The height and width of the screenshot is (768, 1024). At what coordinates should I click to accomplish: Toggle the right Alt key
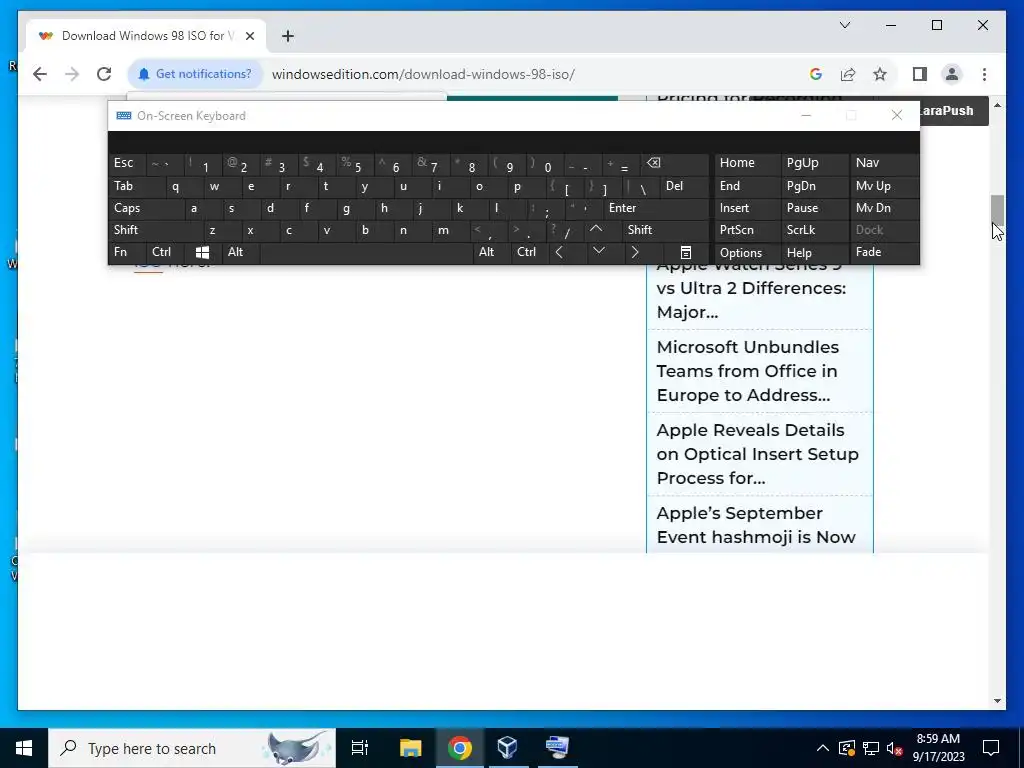click(490, 252)
